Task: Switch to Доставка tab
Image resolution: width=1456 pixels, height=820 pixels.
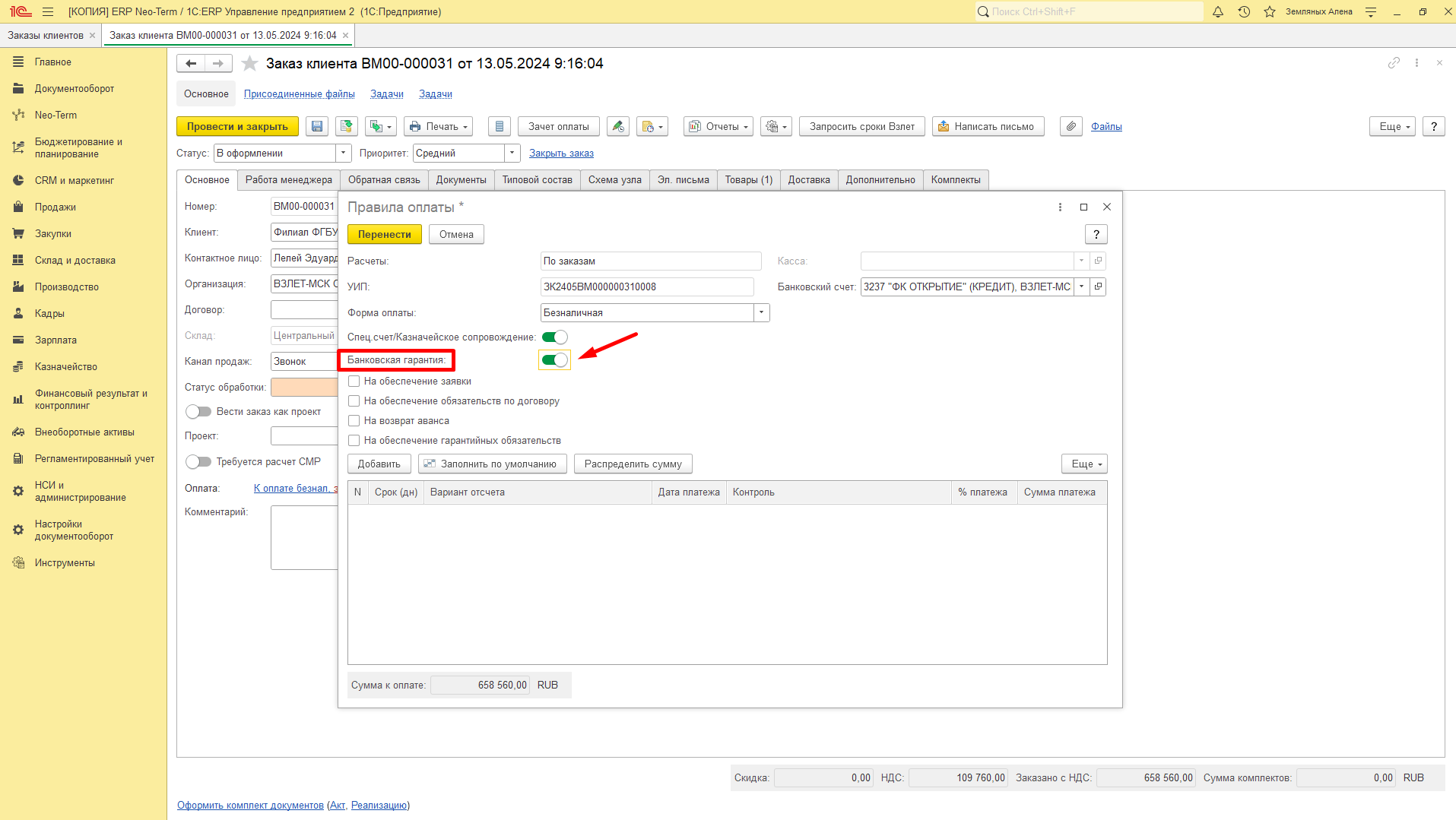Action: 809,180
